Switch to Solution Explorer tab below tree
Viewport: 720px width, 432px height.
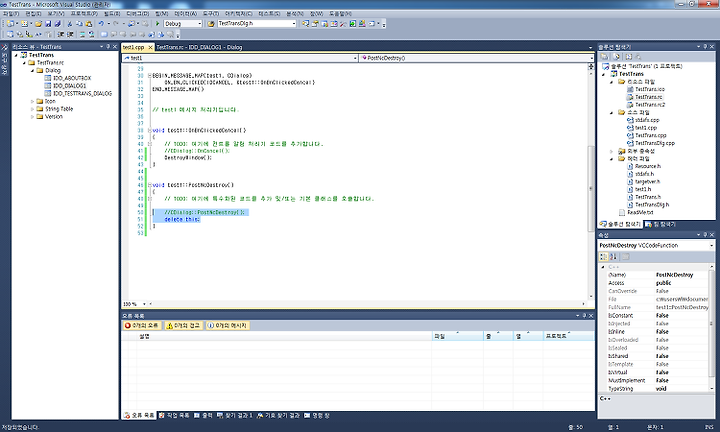click(x=620, y=224)
